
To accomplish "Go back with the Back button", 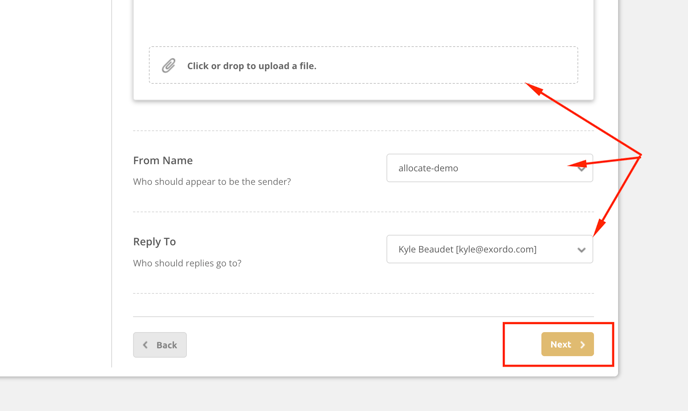I will (x=160, y=345).
